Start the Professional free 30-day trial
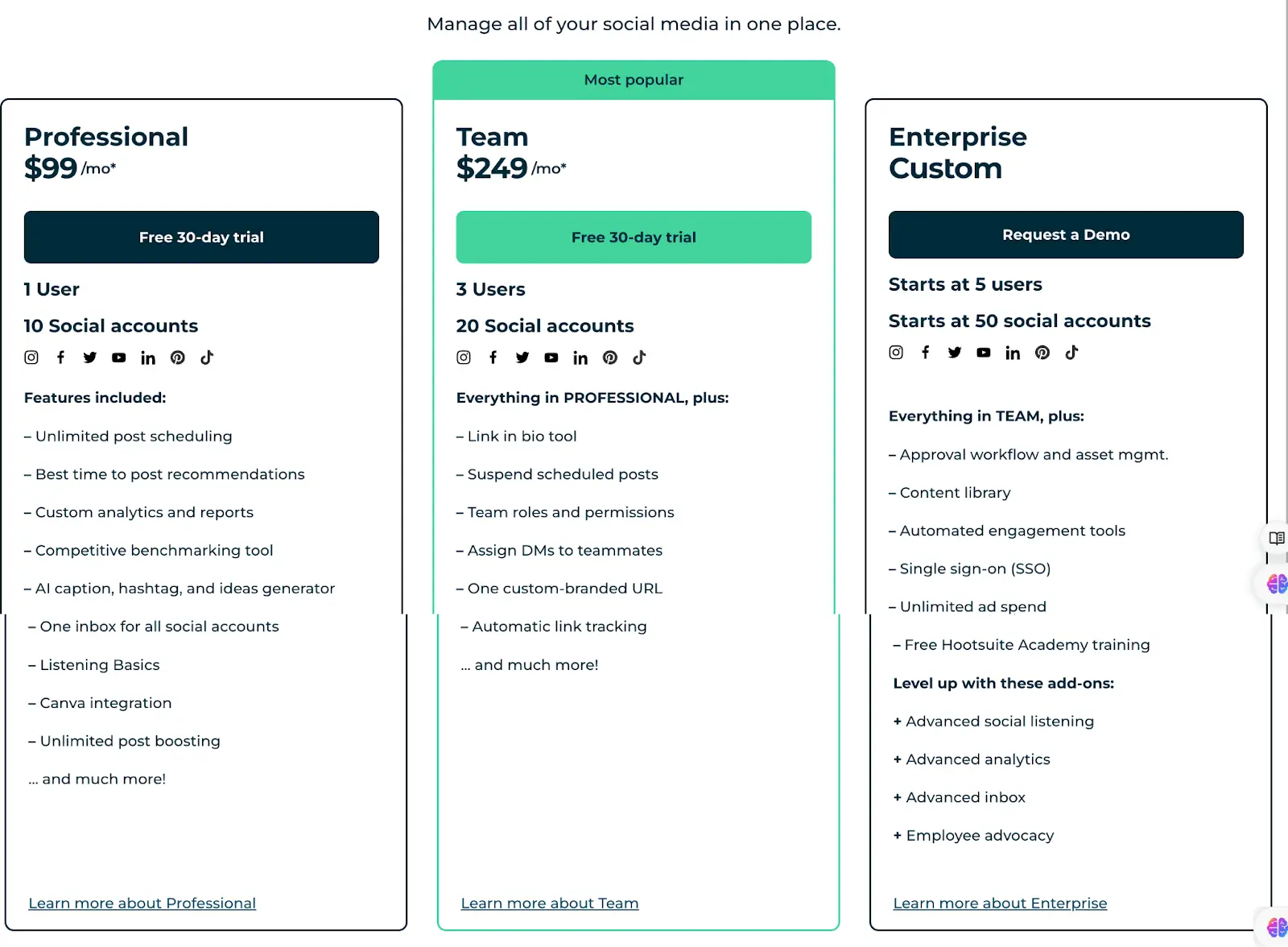The height and width of the screenshot is (947, 1288). coord(201,237)
